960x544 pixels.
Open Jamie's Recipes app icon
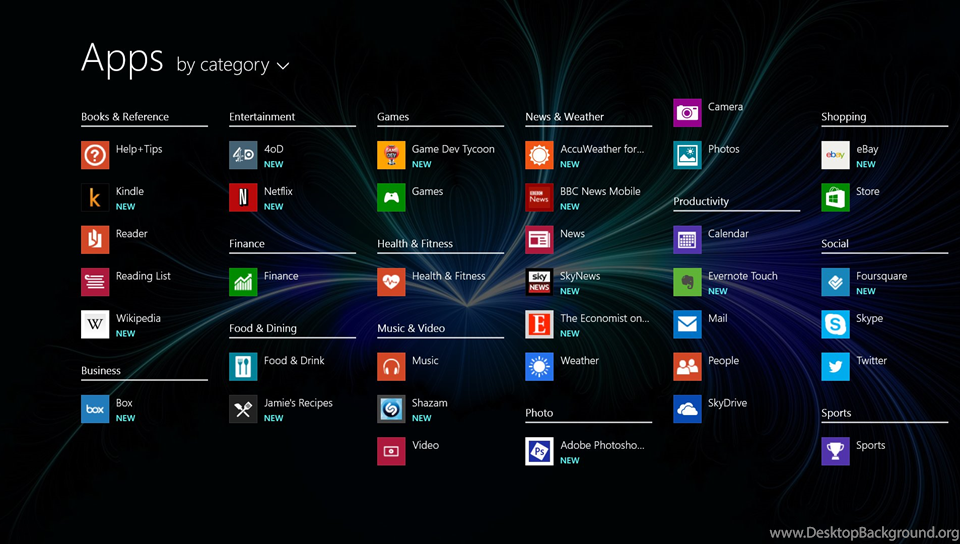[x=243, y=409]
